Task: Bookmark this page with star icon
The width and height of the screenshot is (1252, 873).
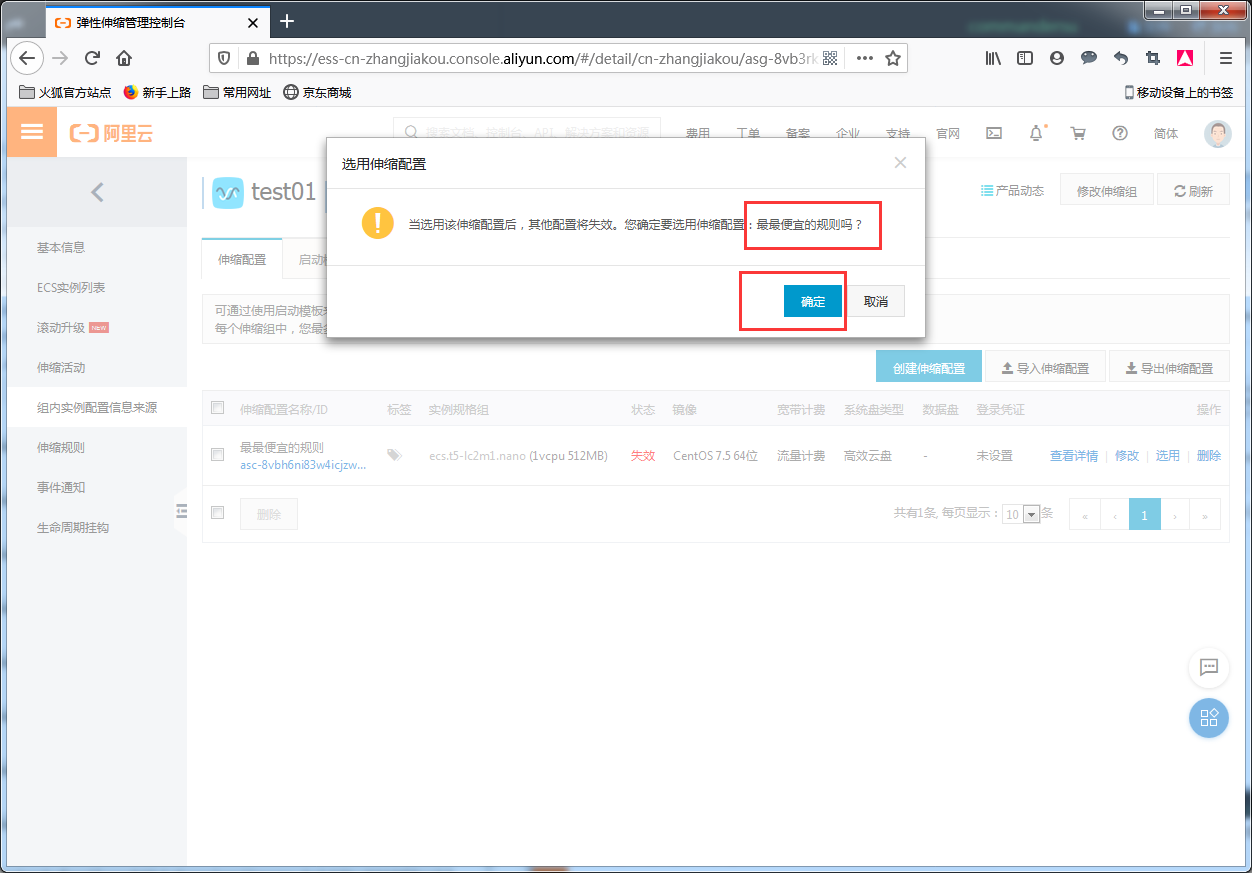Action: pyautogui.click(x=893, y=58)
